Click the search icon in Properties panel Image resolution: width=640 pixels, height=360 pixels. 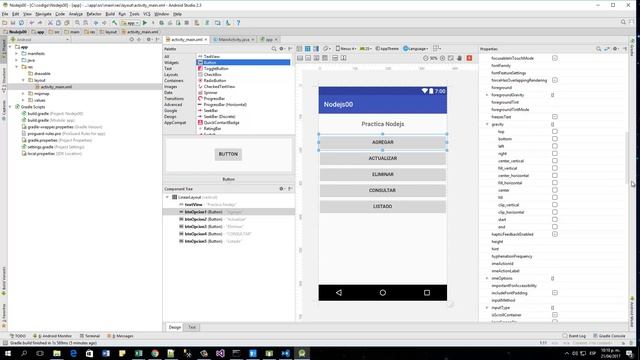point(598,49)
